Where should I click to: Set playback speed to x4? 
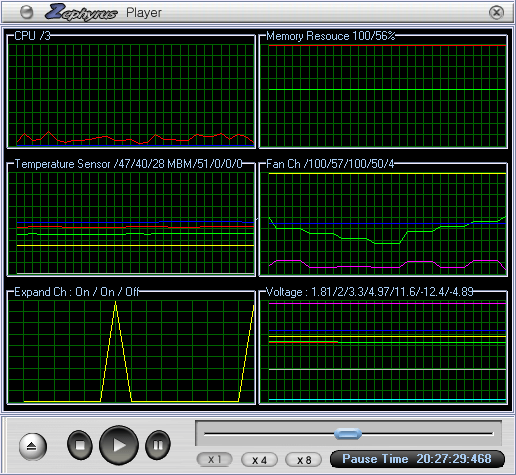259,460
